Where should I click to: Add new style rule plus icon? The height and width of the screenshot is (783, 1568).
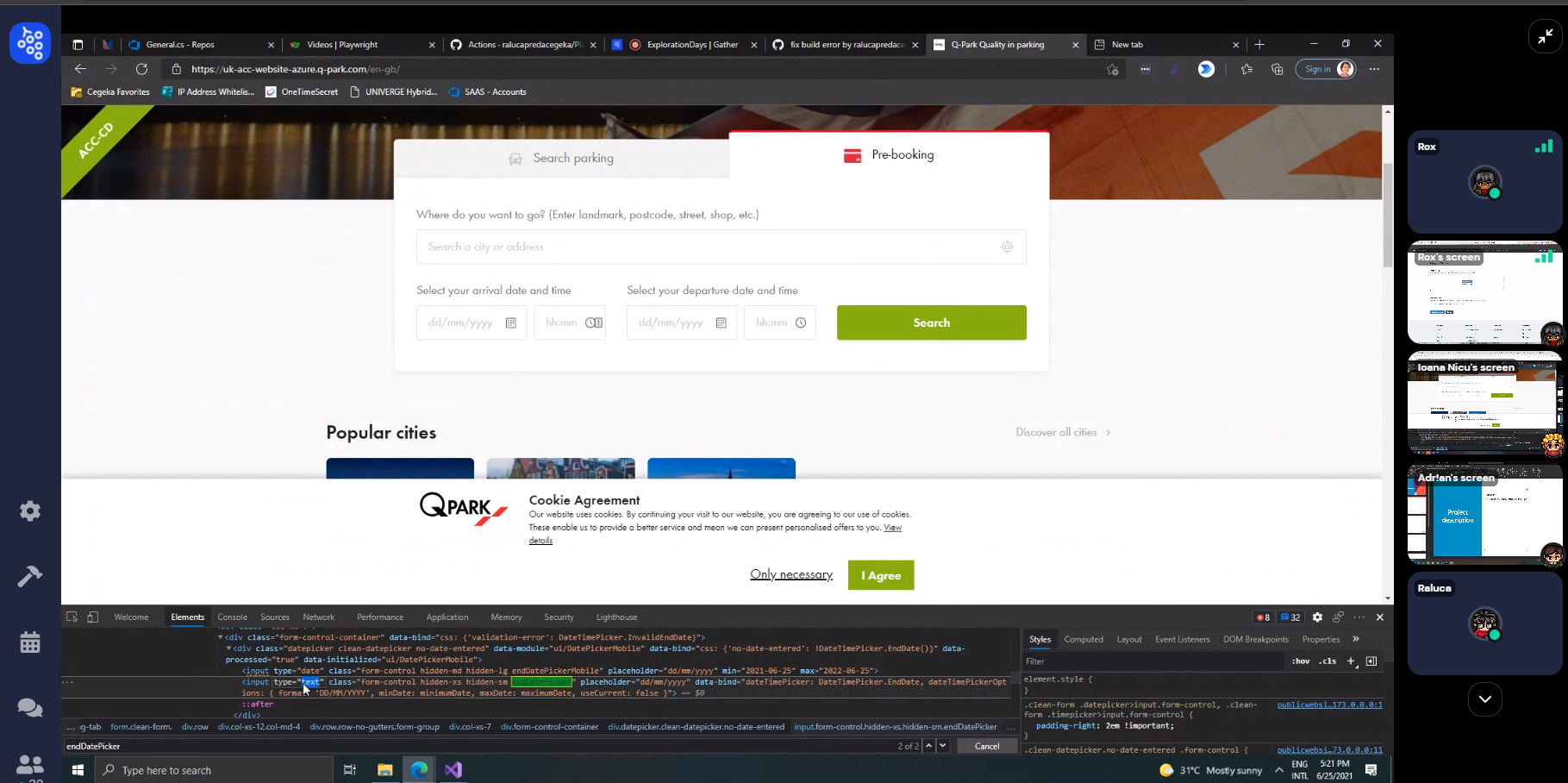coord(1351,661)
